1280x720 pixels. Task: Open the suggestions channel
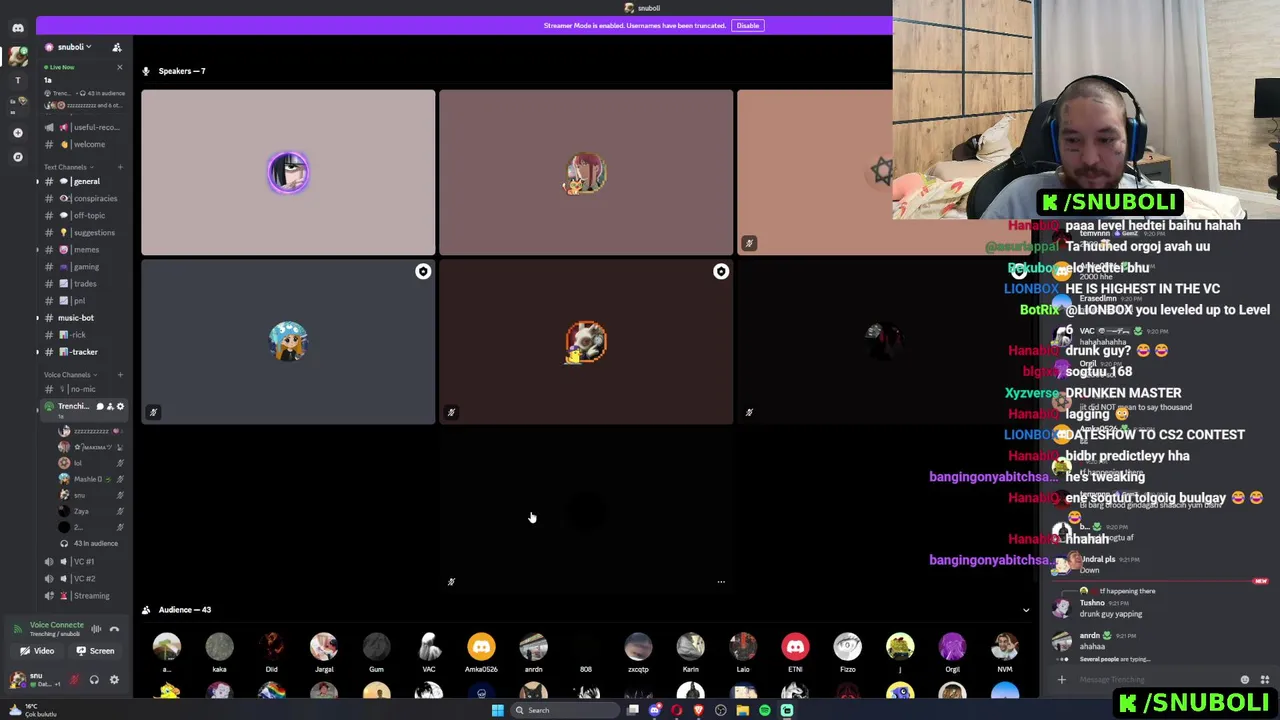click(x=84, y=232)
